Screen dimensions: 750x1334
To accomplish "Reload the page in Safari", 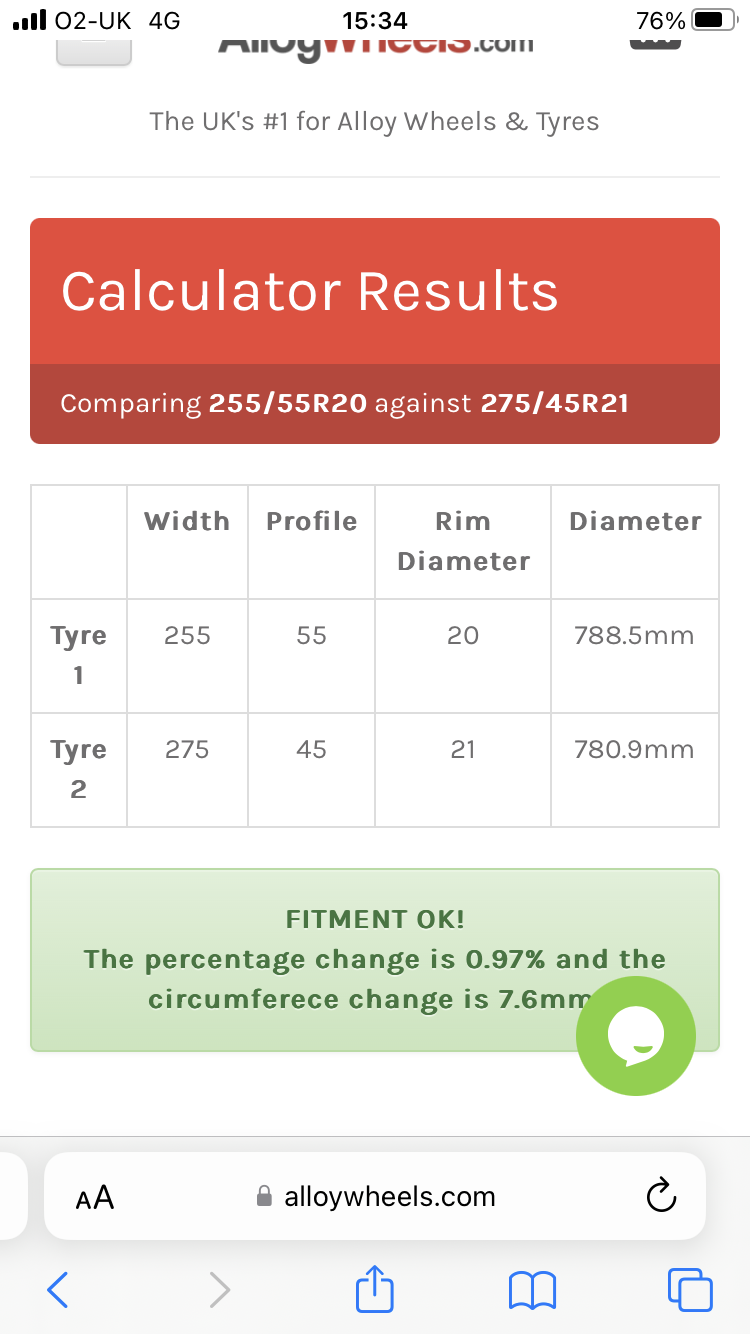I will [661, 1196].
